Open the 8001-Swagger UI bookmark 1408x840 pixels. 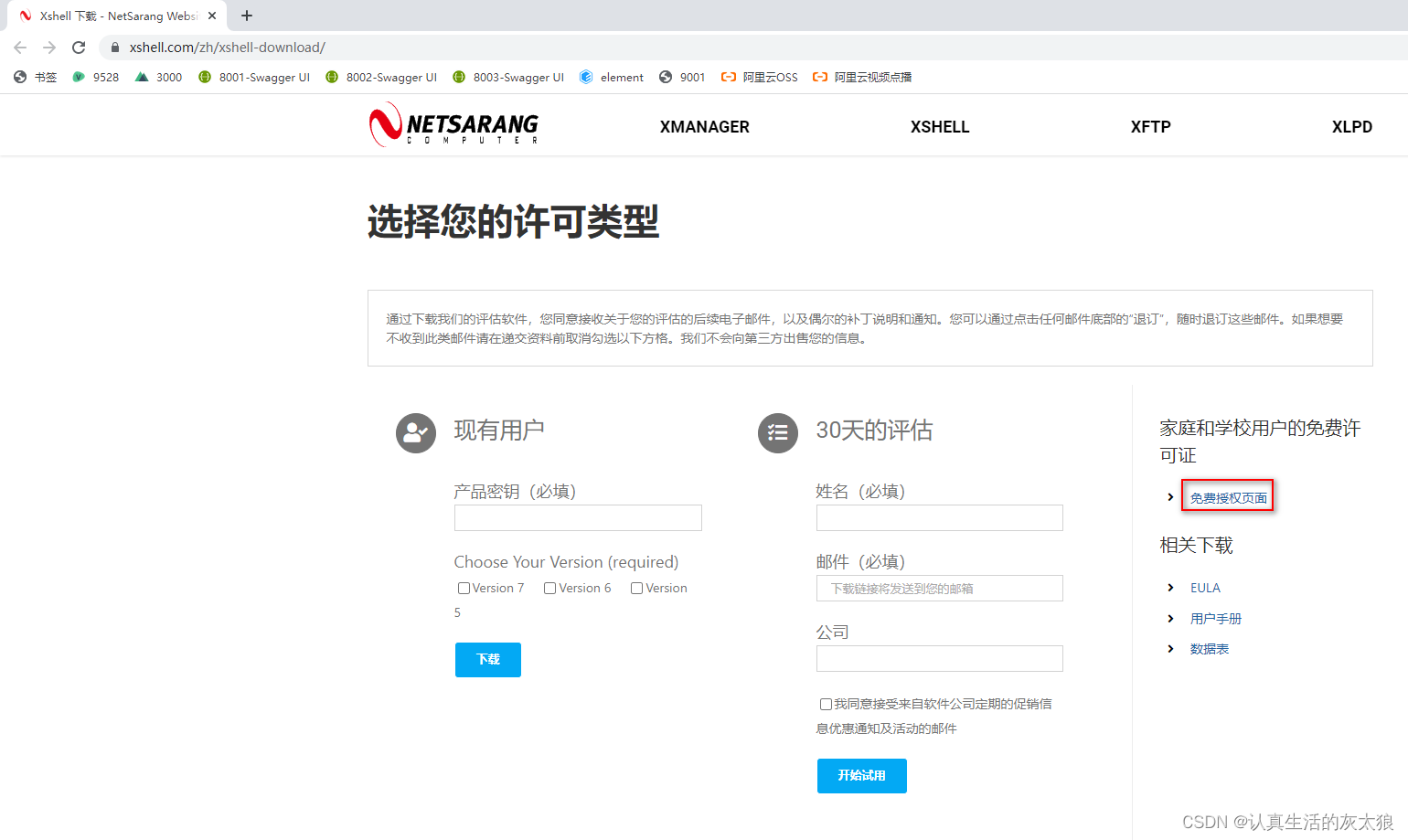tap(254, 78)
